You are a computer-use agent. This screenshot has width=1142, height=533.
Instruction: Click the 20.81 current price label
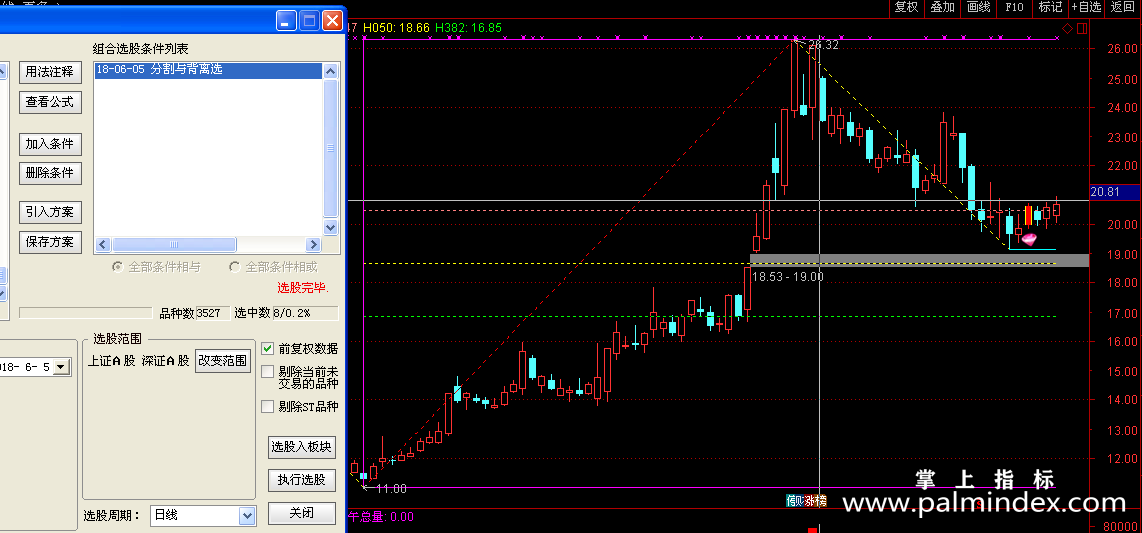pyautogui.click(x=1114, y=192)
